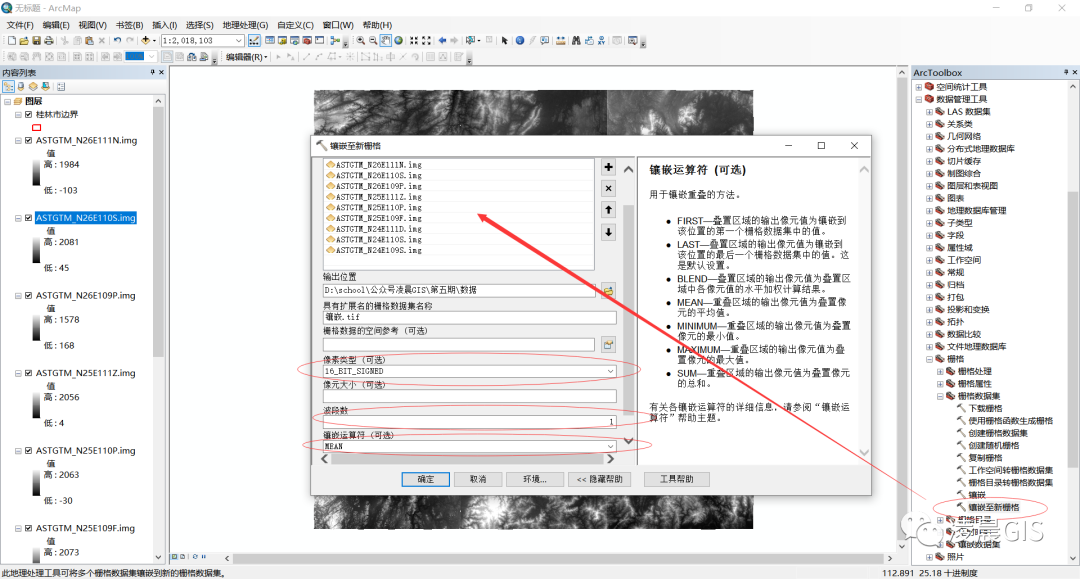The image size is (1080, 579).
Task: Open the map scale 1:2,018,103 dropdown
Action: pos(238,41)
